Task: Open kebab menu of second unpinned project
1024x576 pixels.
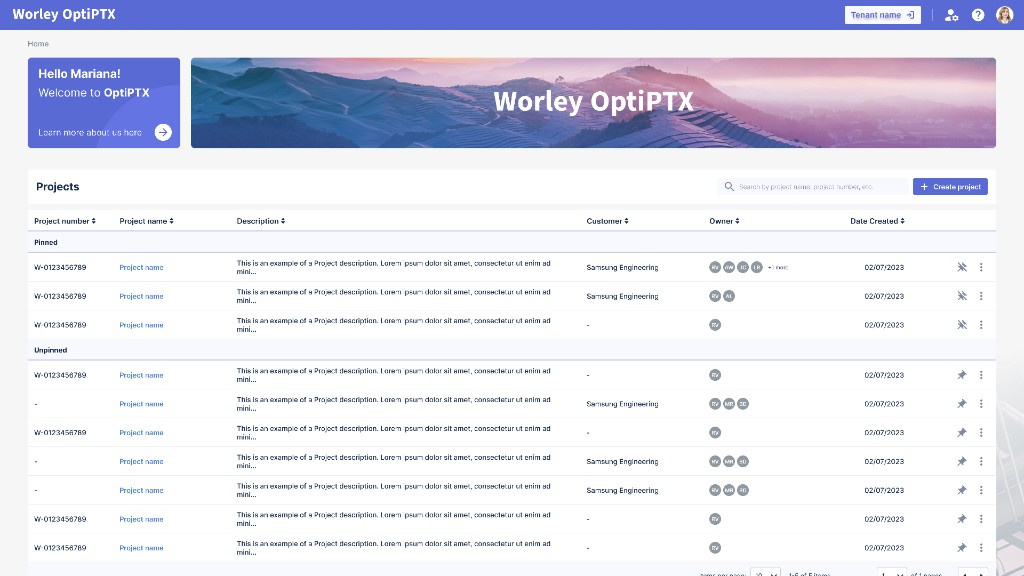Action: [x=981, y=404]
